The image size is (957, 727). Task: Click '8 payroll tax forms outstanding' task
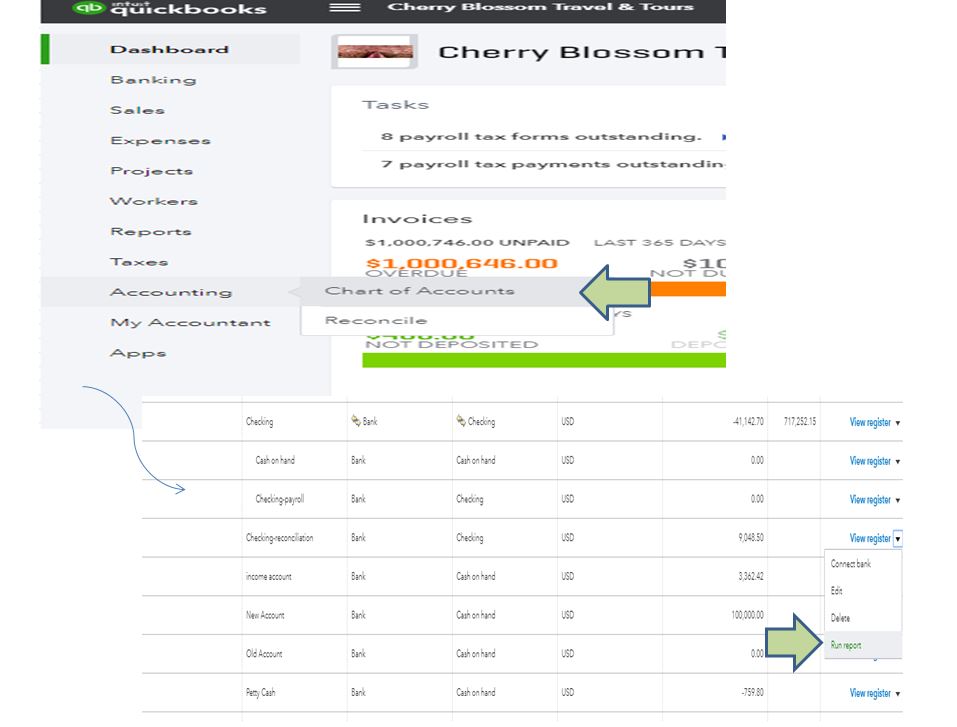pos(541,137)
